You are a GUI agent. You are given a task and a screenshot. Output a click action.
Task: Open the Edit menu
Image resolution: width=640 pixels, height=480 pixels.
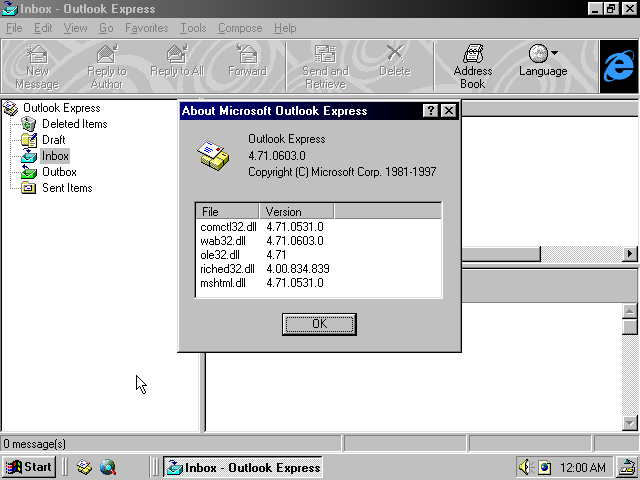[x=43, y=28]
